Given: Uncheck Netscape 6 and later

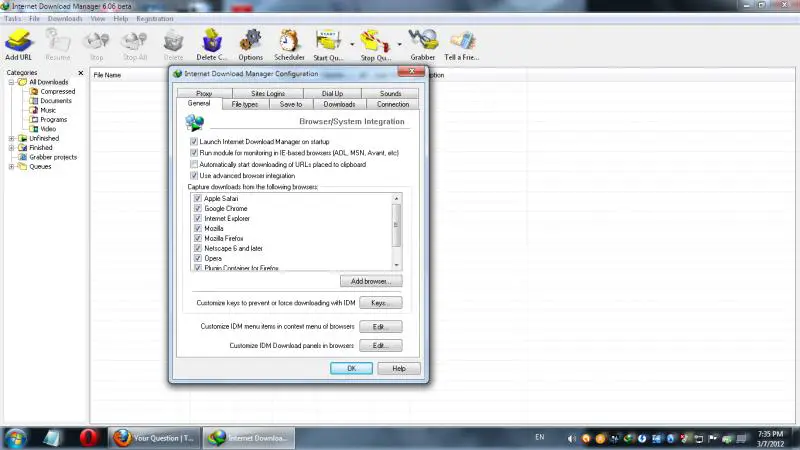Looking at the screenshot, I should 198,248.
